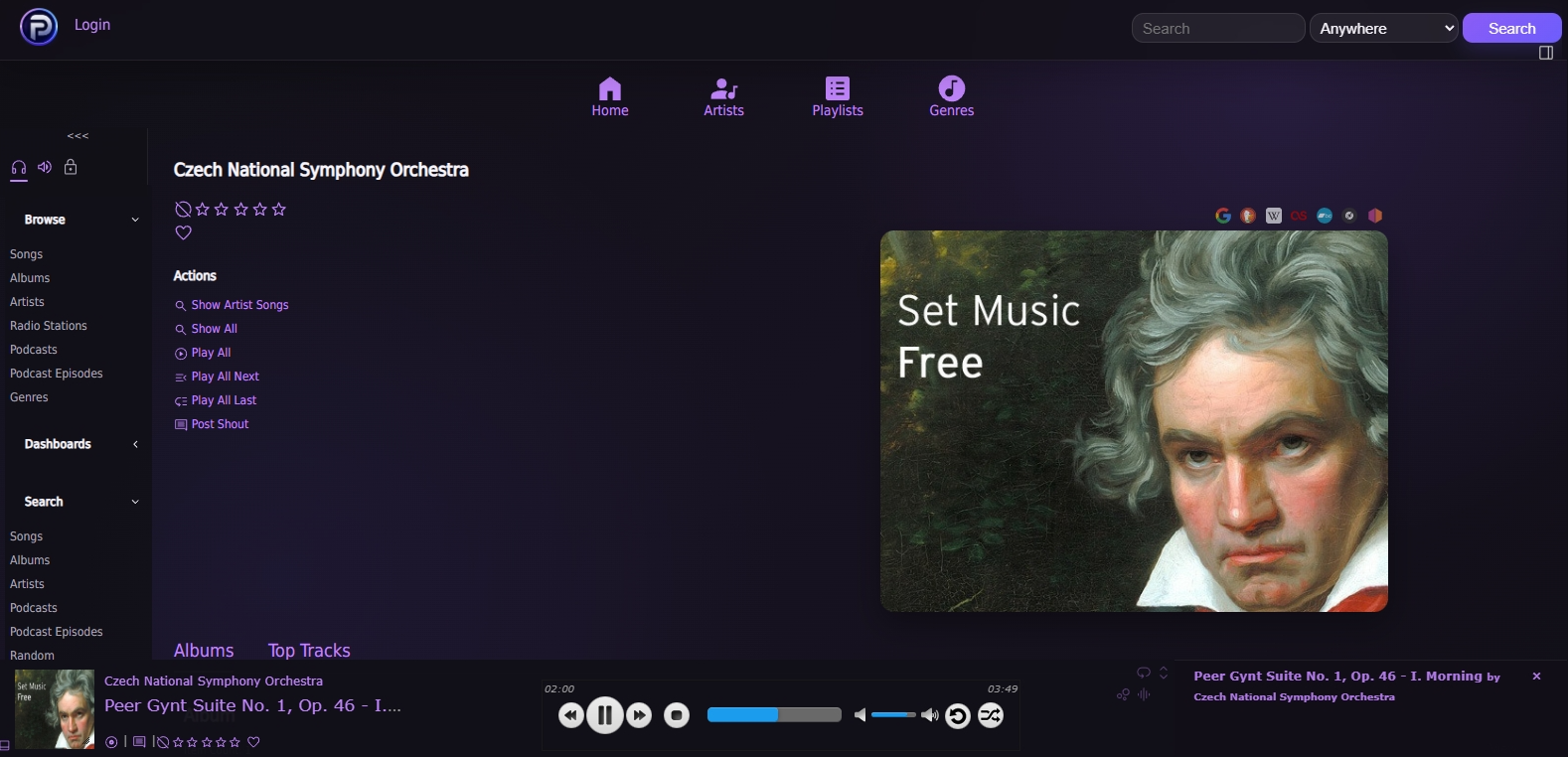Skip to previous track in player

pyautogui.click(x=571, y=715)
